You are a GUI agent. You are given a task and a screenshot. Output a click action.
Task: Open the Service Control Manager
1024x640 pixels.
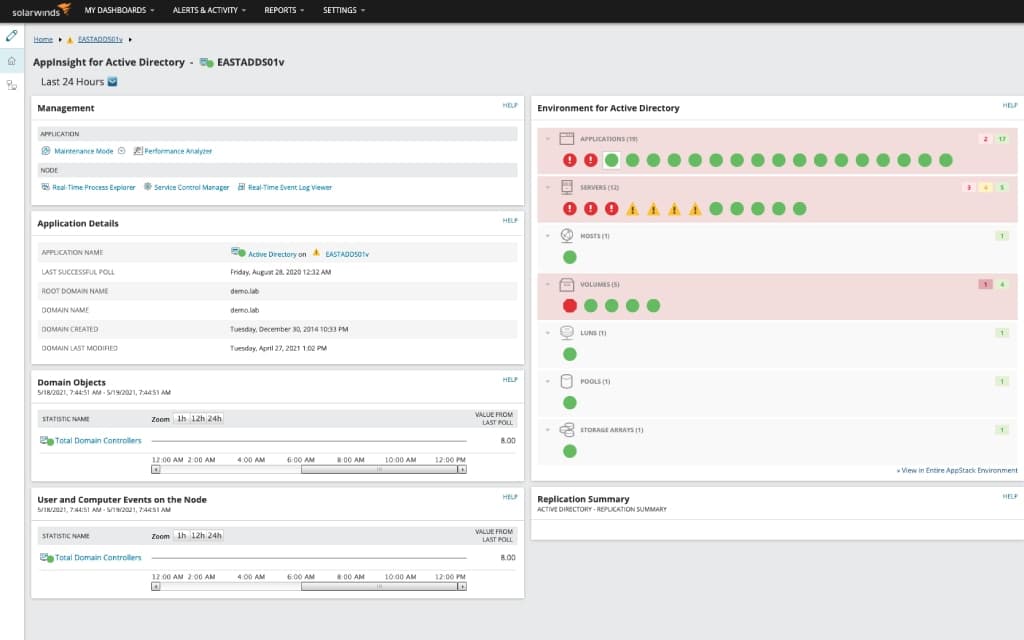coord(188,186)
